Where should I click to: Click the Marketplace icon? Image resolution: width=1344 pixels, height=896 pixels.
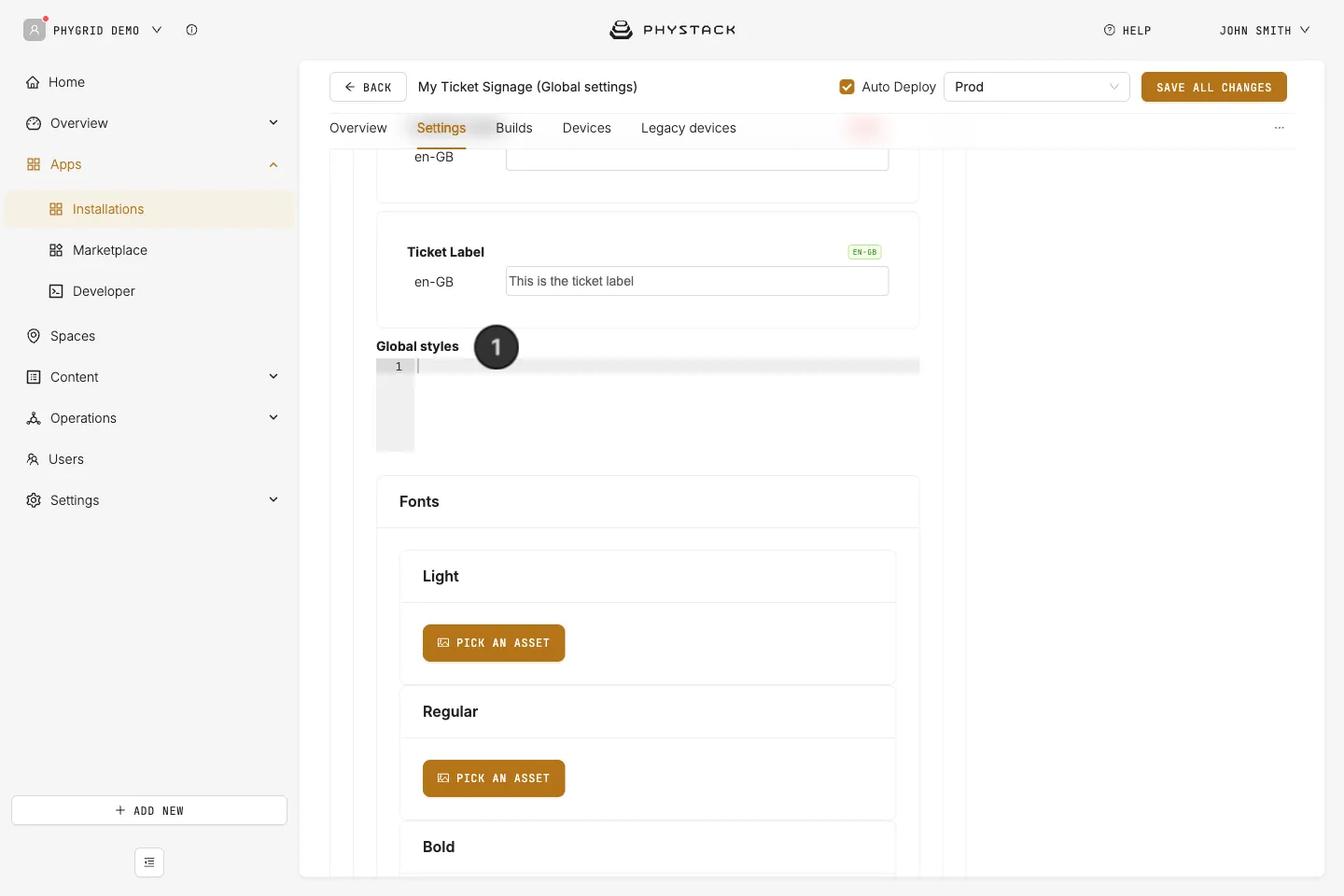[56, 250]
